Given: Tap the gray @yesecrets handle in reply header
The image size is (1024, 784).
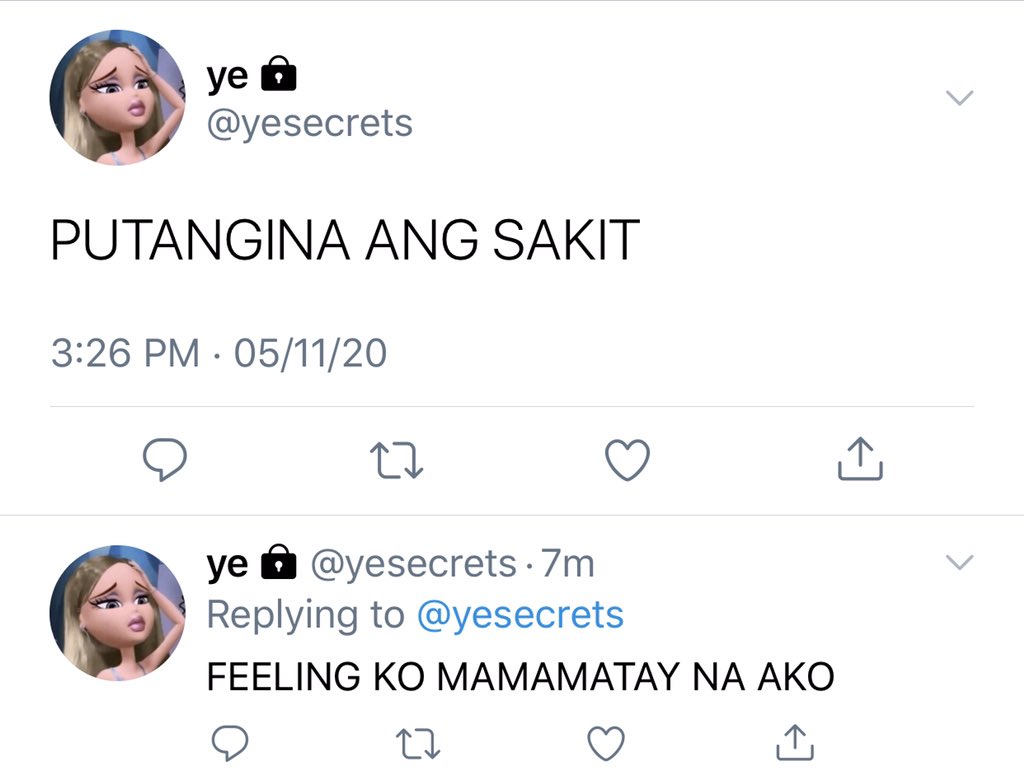Looking at the screenshot, I should pos(413,564).
